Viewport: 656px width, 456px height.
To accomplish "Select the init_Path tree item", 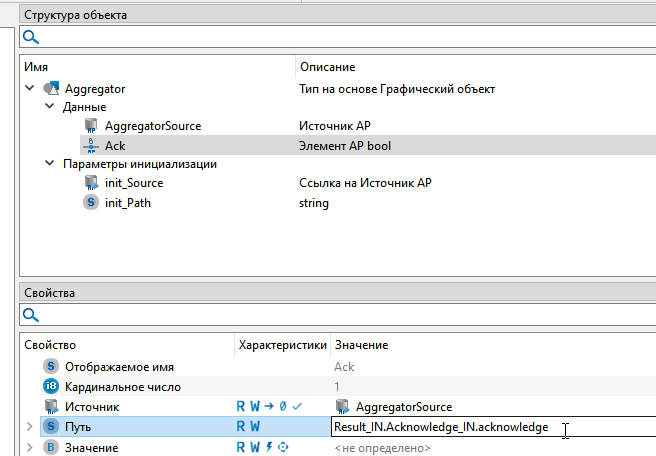I will pyautogui.click(x=128, y=202).
